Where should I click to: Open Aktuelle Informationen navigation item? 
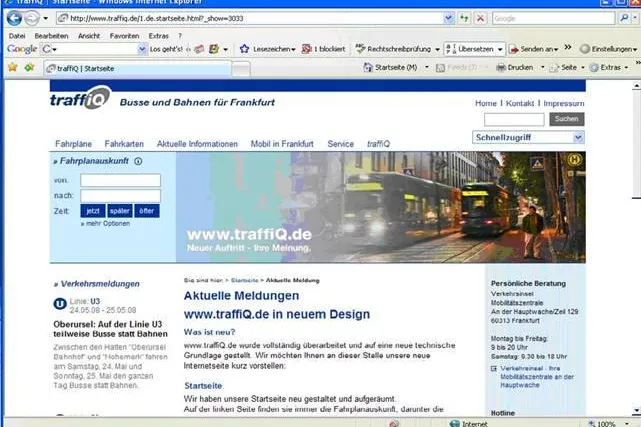pos(197,144)
